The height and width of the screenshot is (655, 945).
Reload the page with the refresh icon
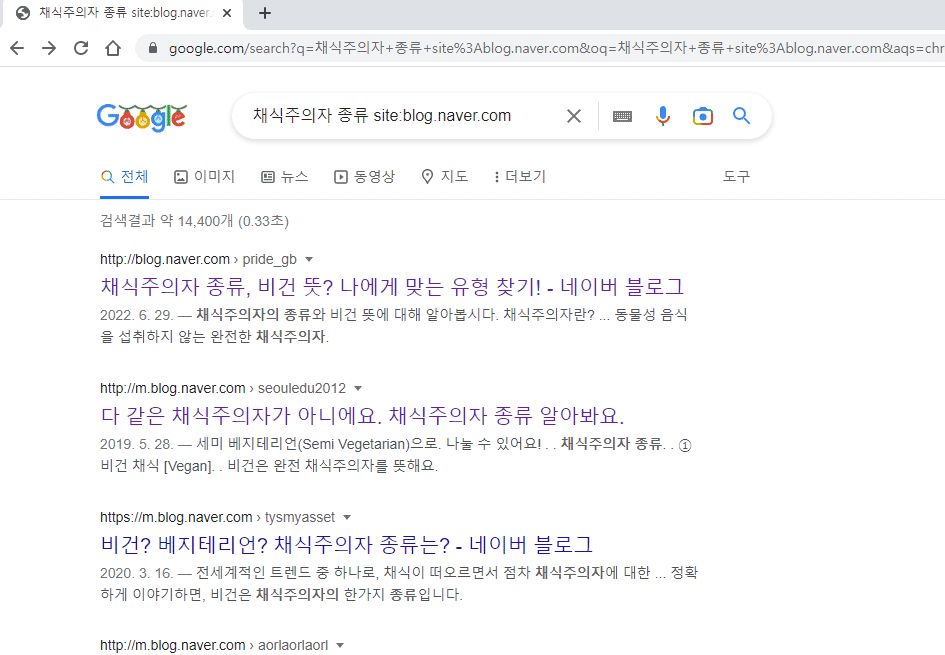tap(81, 48)
